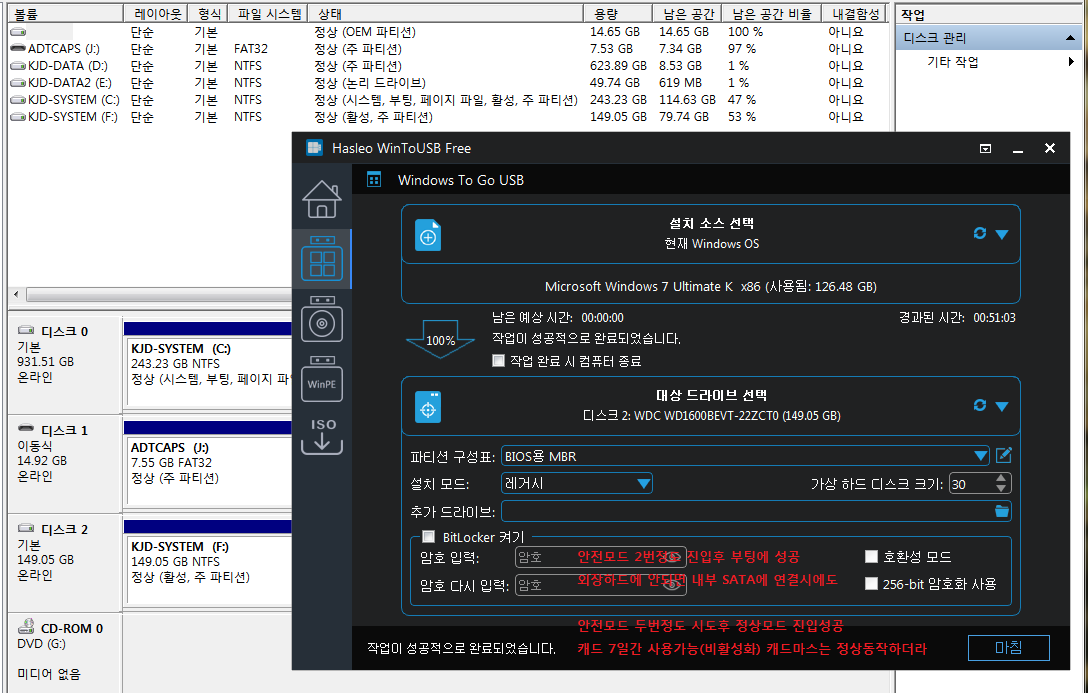Toggle the compatibility mode checkbox

(872, 556)
